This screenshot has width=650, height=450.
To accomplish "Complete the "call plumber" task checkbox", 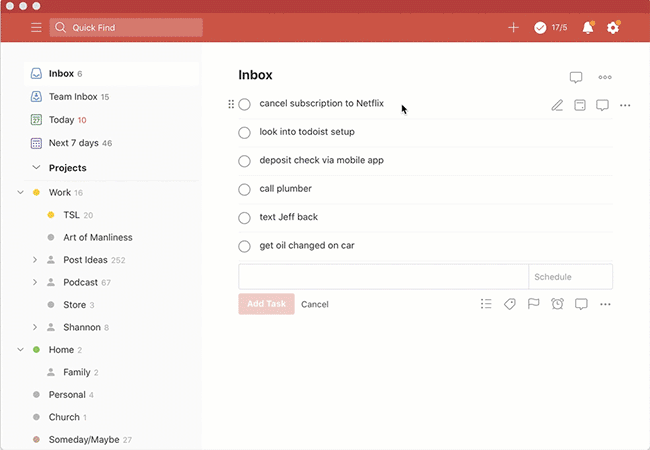I will 244,189.
